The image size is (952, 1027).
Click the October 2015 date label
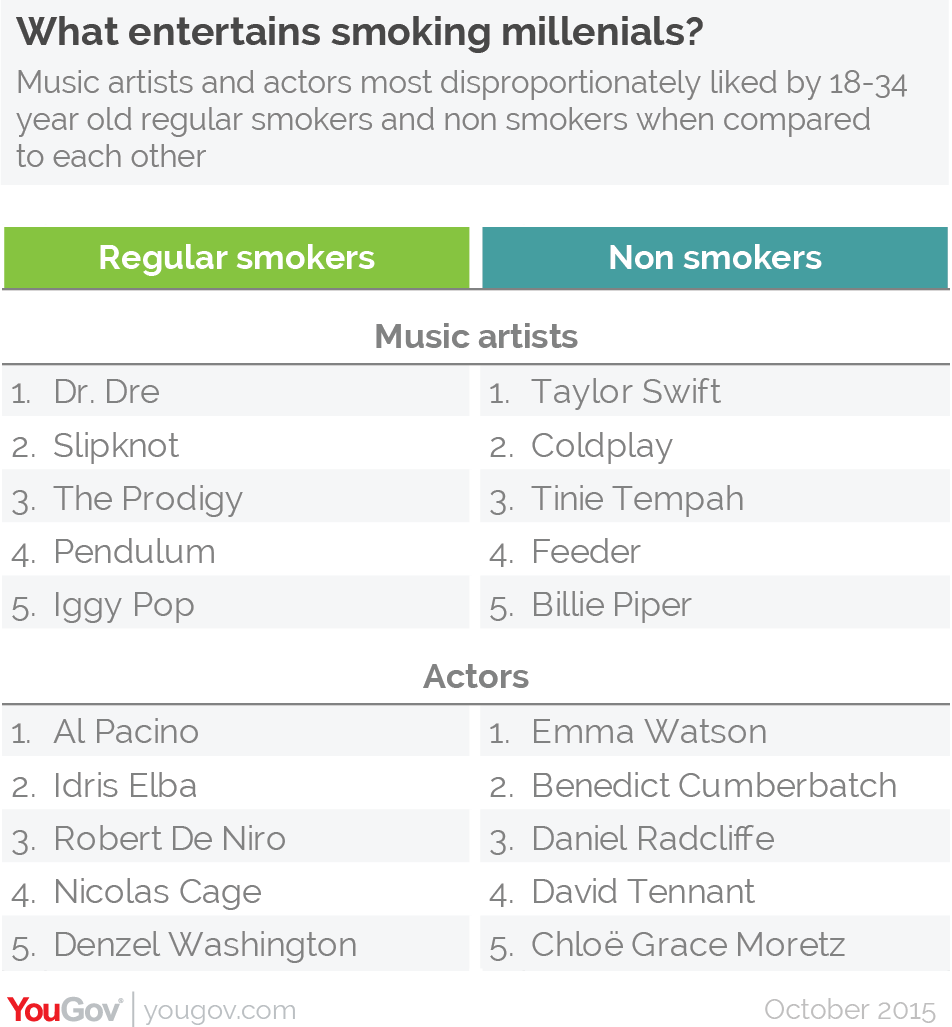click(850, 1009)
